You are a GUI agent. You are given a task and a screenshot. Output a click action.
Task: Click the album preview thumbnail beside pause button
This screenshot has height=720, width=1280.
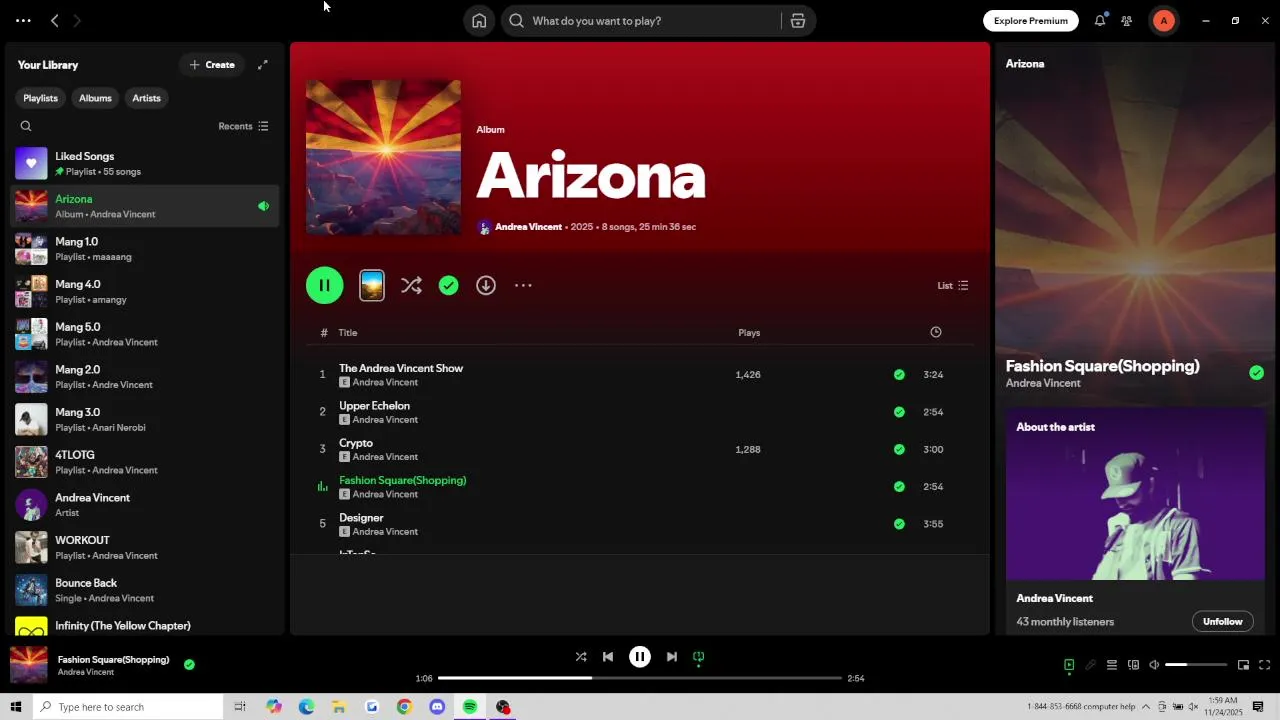coord(372,286)
